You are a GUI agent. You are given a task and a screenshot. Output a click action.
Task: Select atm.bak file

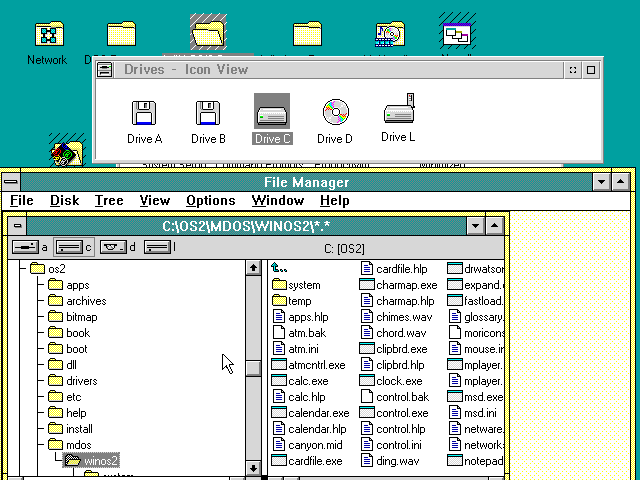pos(299,333)
